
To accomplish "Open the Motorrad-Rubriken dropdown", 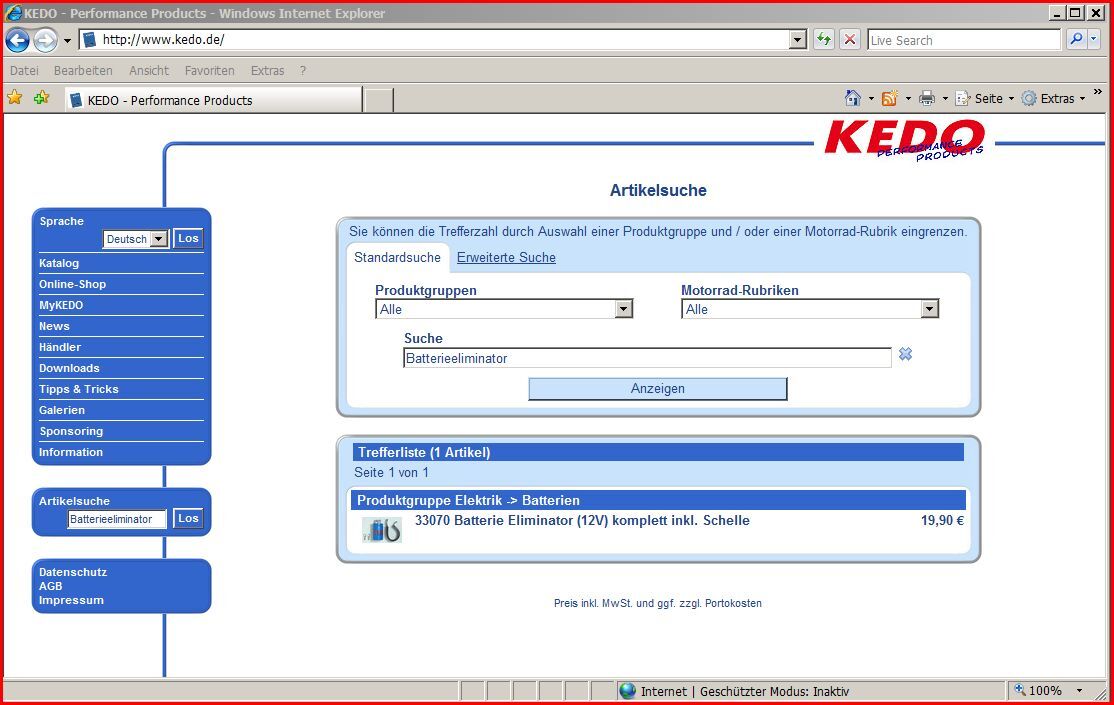I will [x=930, y=309].
